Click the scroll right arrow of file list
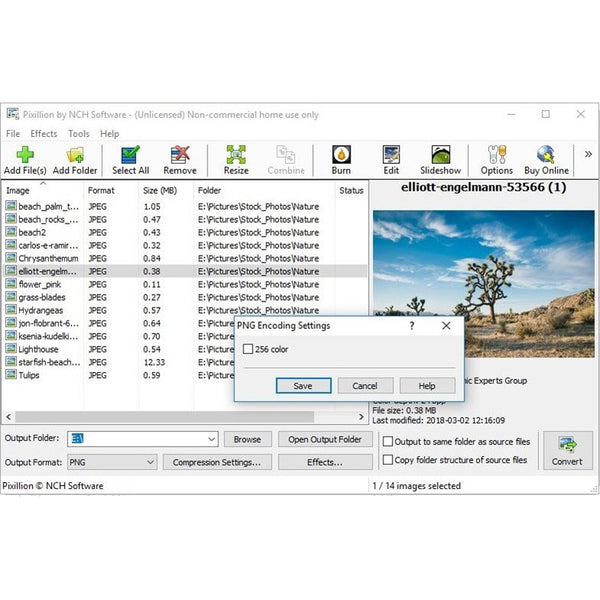This screenshot has height=600, width=600. coord(361,417)
